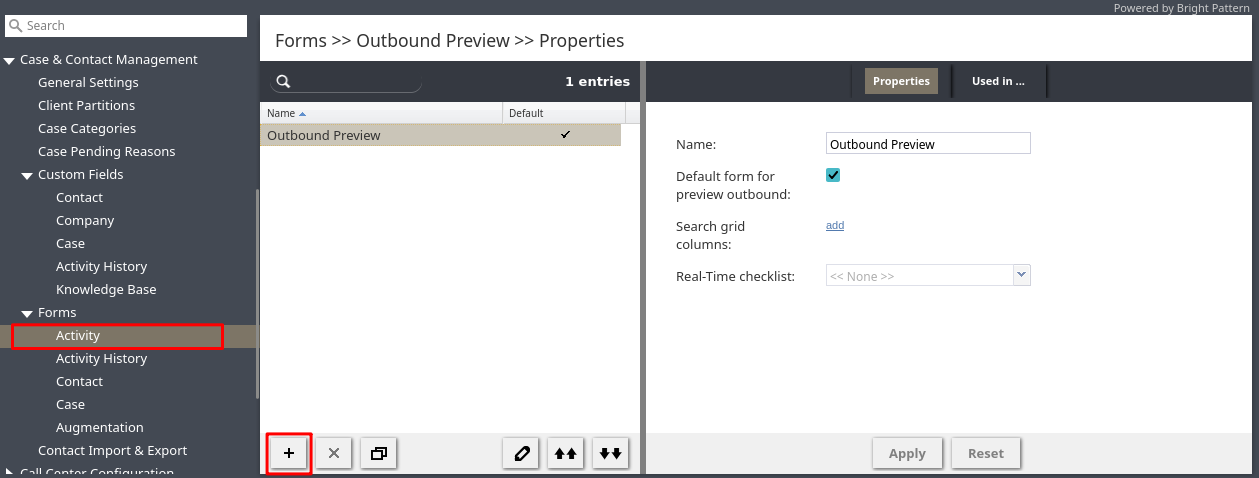Click the pencil edit form icon

point(521,453)
